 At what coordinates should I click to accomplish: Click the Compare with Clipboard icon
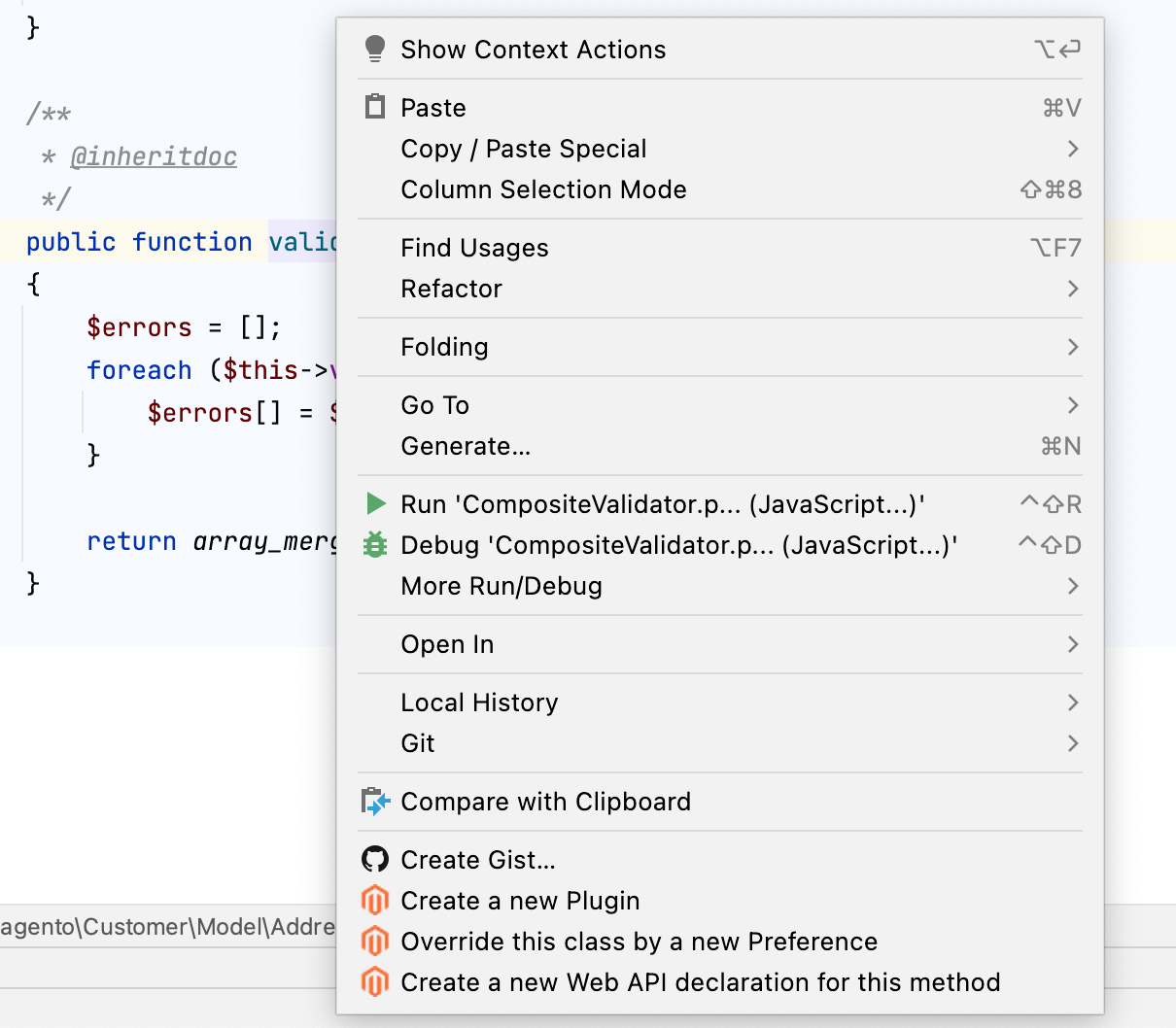[x=374, y=802]
